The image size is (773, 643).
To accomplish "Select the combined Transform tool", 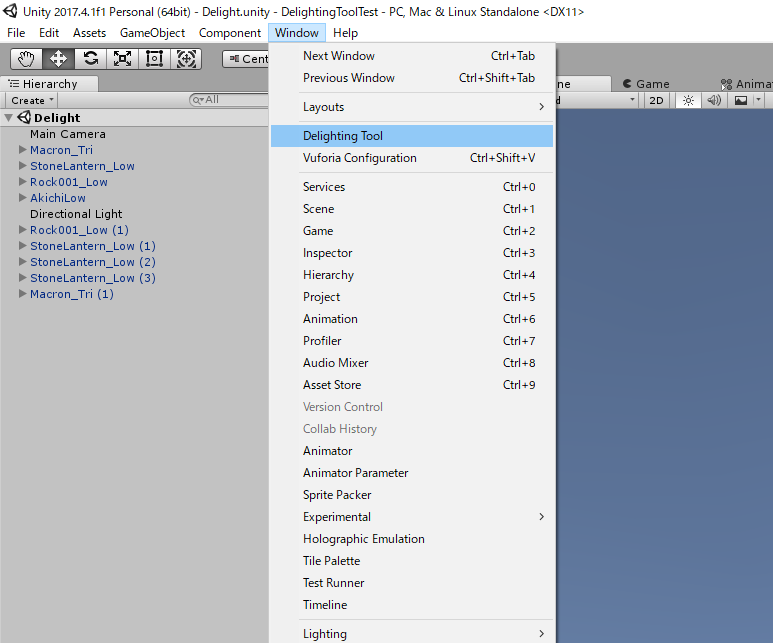I will 186,59.
